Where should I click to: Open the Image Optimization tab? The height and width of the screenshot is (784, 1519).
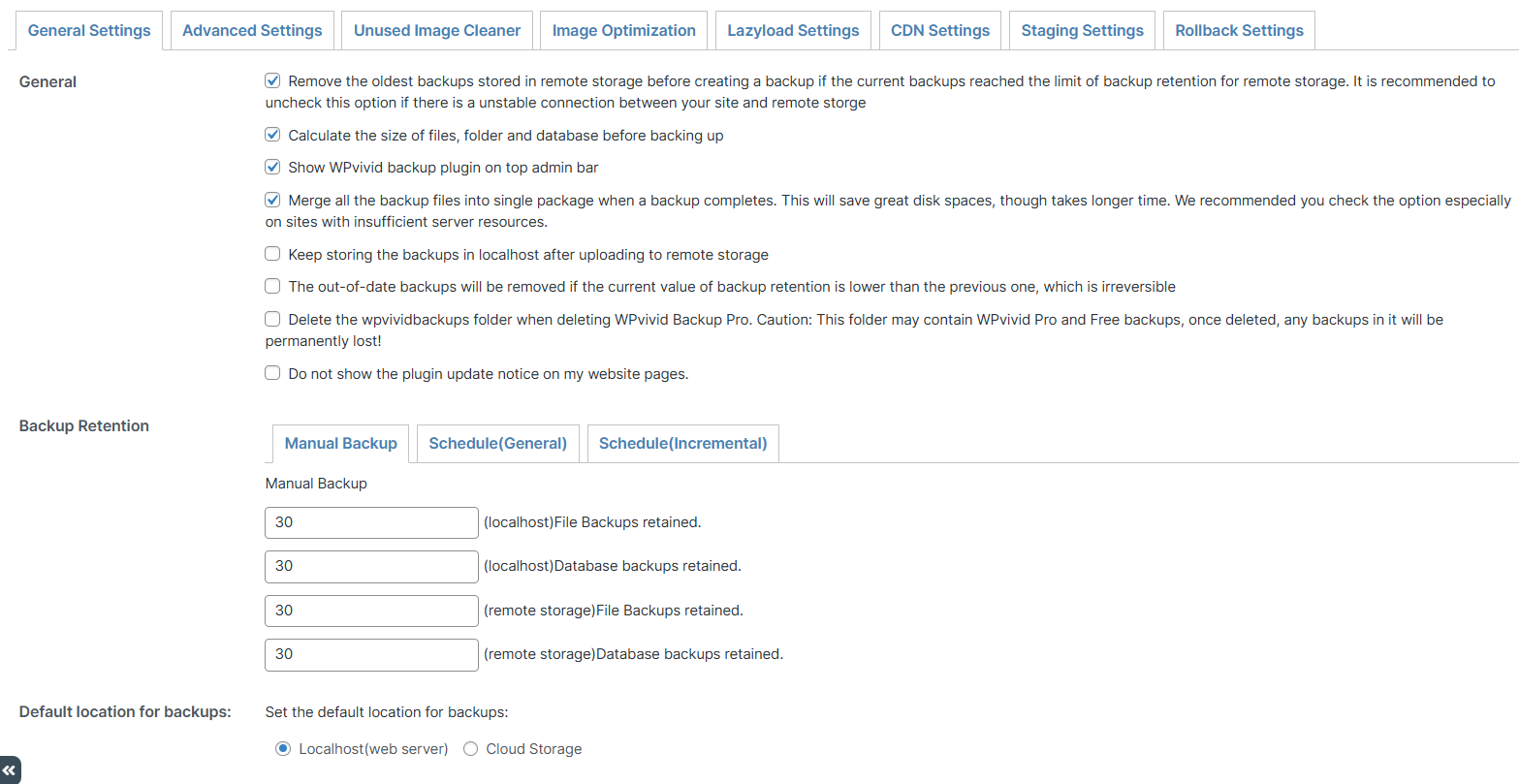coord(623,30)
